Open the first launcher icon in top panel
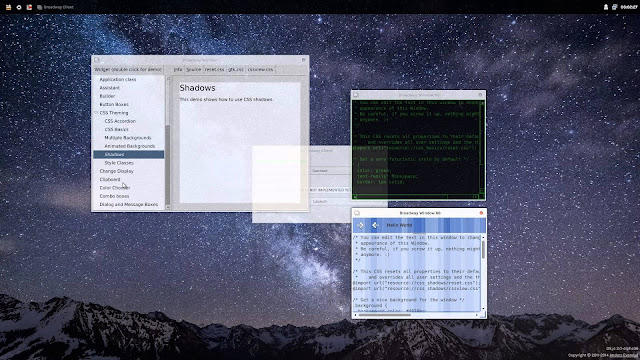 [8, 7]
